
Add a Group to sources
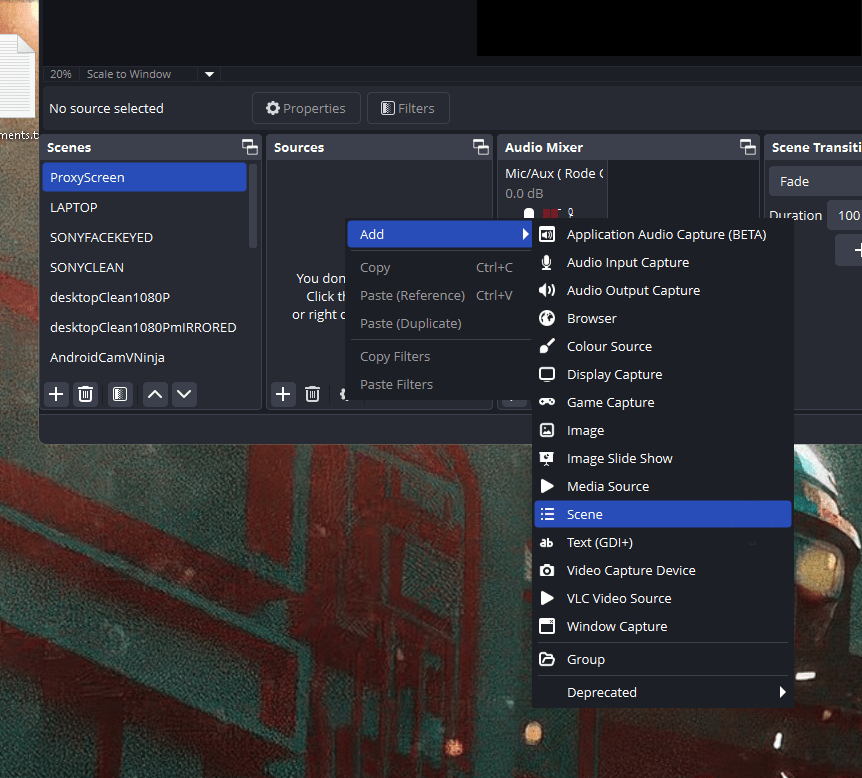click(x=662, y=659)
